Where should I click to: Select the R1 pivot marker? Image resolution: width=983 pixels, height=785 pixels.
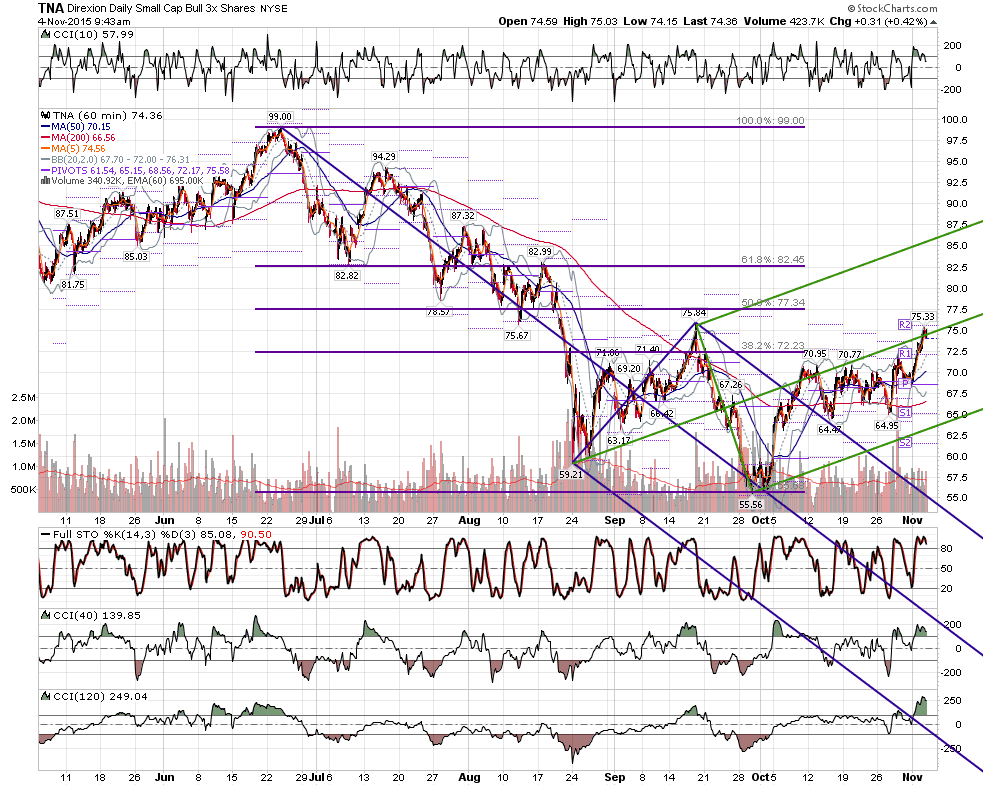click(904, 354)
